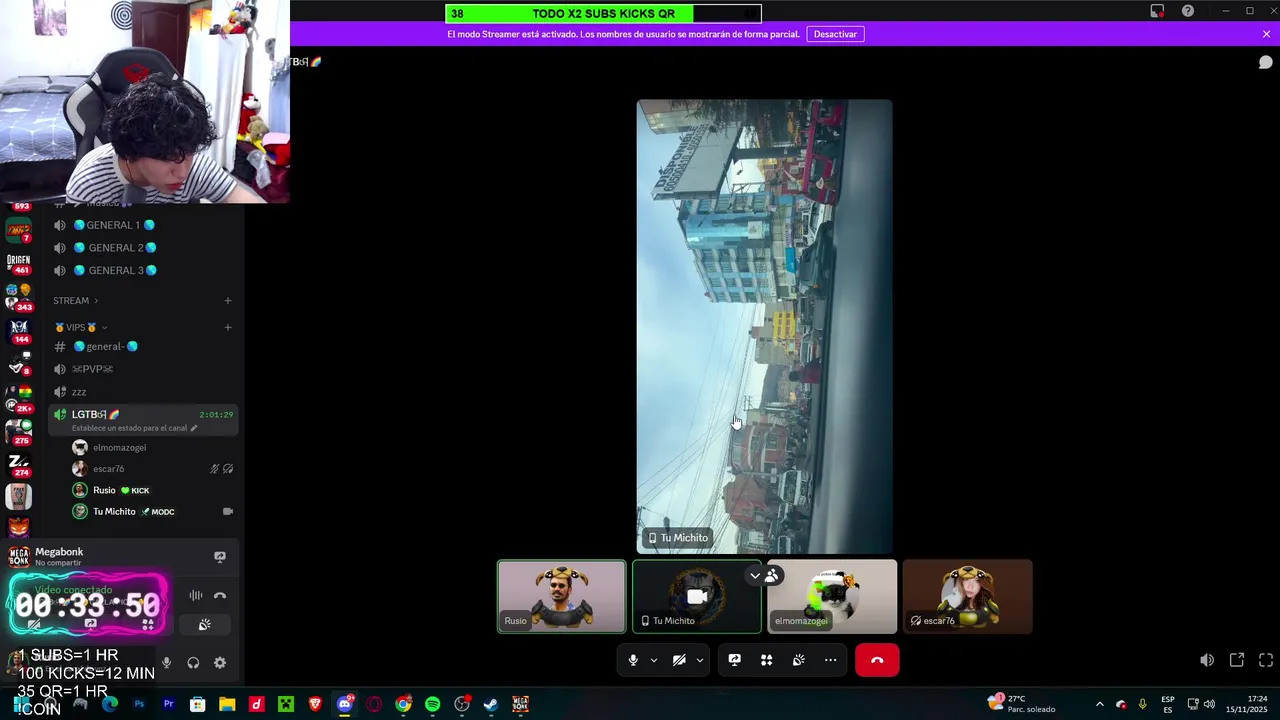Add channel to VIPS category
Image resolution: width=1280 pixels, height=720 pixels.
point(227,327)
